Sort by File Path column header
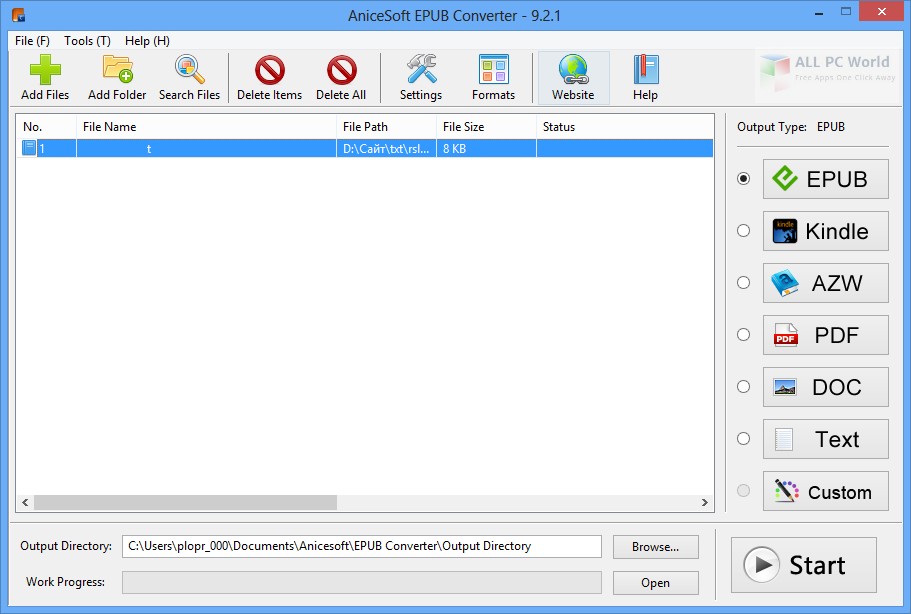The width and height of the screenshot is (911, 614). pos(386,127)
